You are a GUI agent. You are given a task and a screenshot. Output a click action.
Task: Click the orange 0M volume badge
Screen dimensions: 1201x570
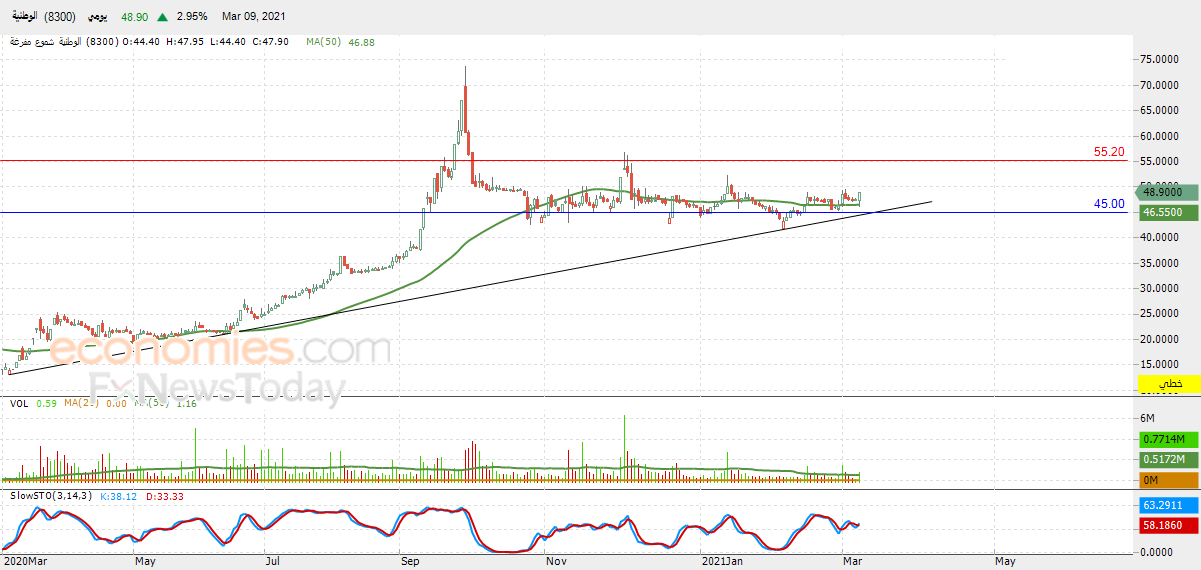pos(1168,480)
